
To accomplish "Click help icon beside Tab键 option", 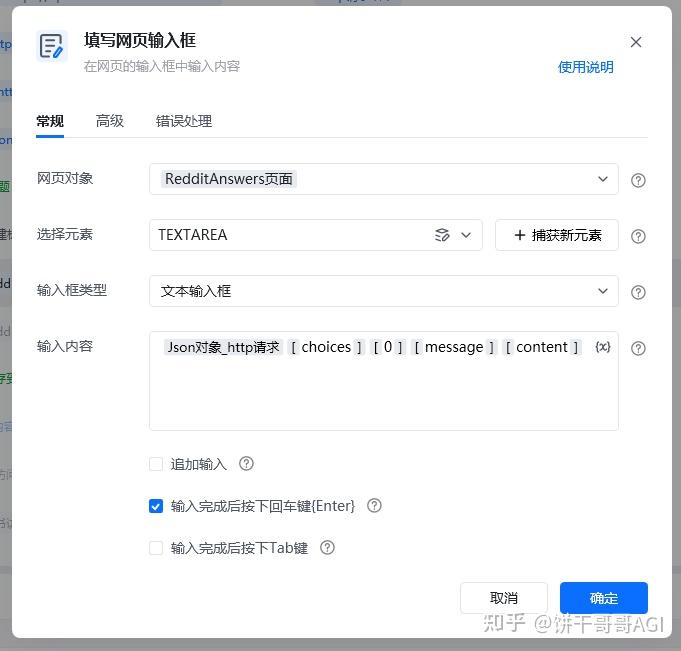I will tap(327, 547).
